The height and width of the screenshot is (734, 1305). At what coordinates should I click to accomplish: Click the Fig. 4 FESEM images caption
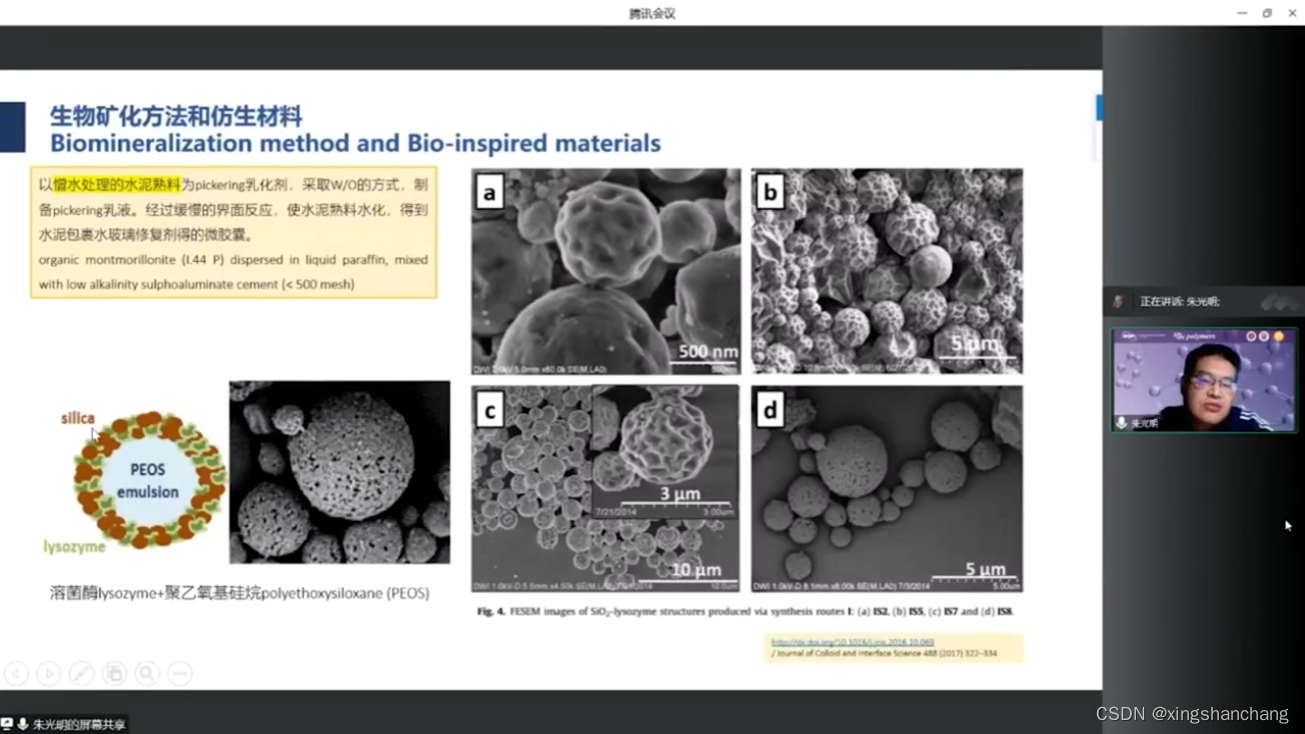point(745,611)
